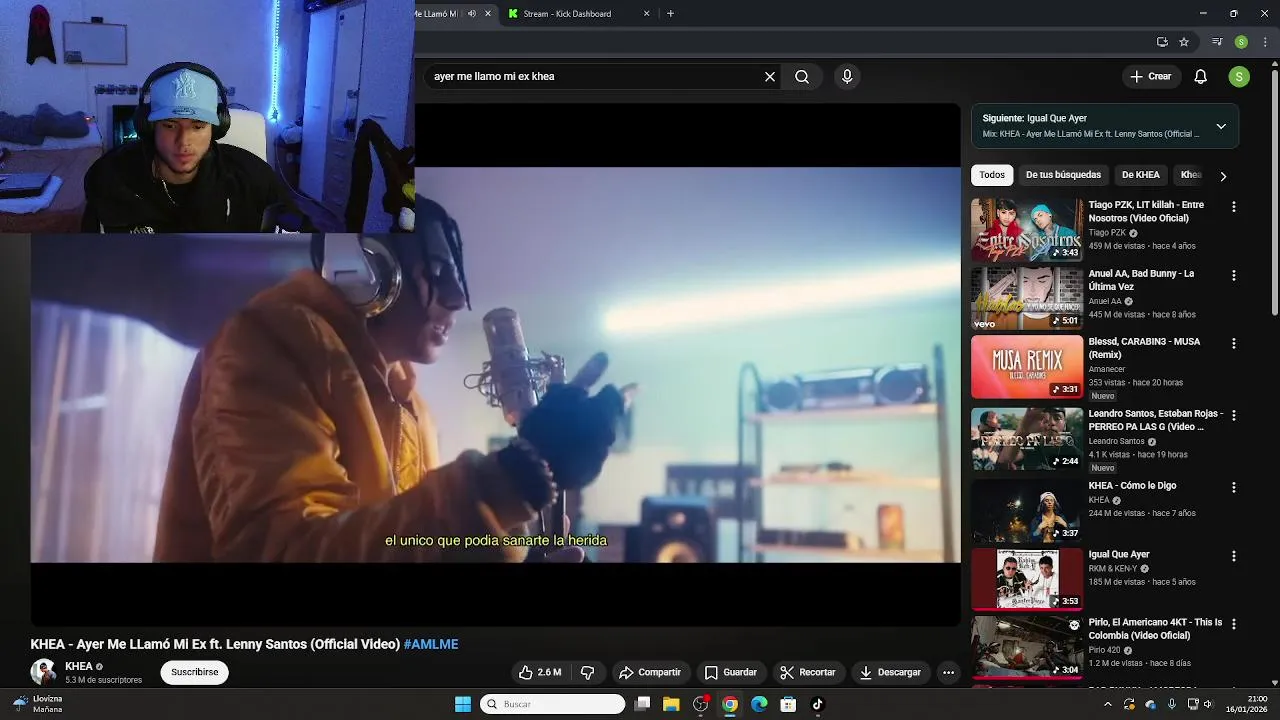Open the weather widget Llovizna

[38, 704]
